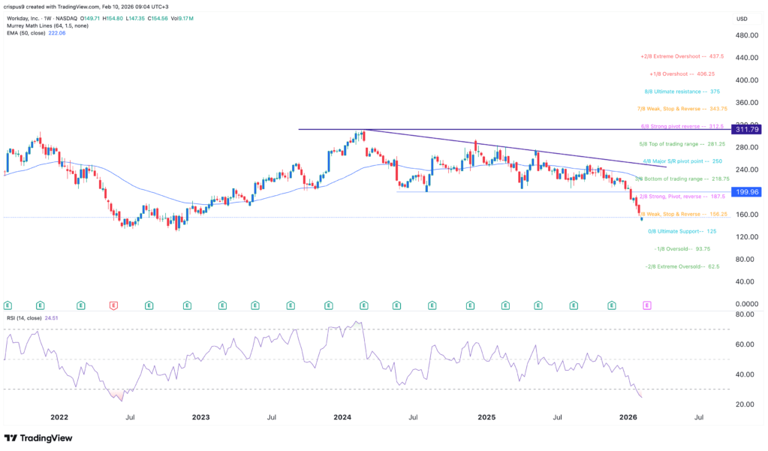The image size is (768, 451).
Task: Click '-2/8 Extreme Oversold 62.5' label
Action: click(x=682, y=267)
